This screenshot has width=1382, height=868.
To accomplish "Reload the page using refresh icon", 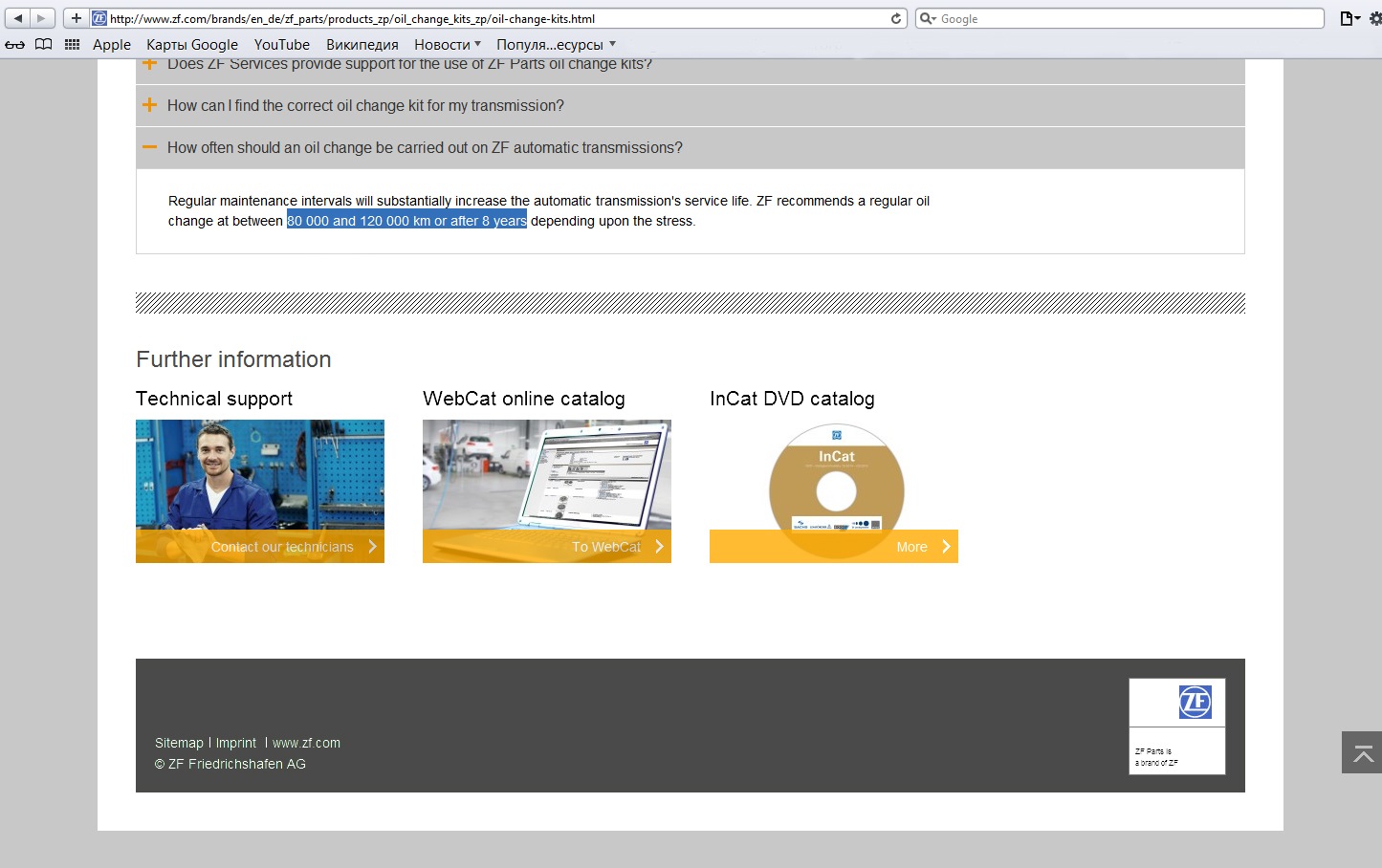I will (896, 18).
